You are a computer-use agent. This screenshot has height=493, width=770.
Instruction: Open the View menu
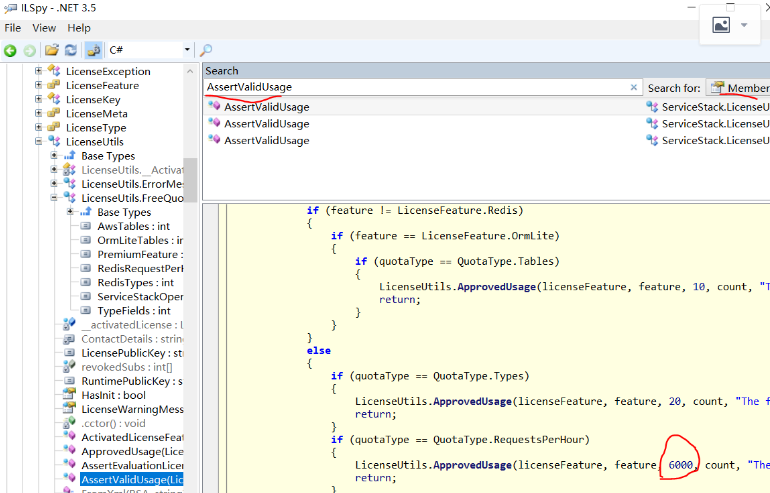[x=44, y=28]
